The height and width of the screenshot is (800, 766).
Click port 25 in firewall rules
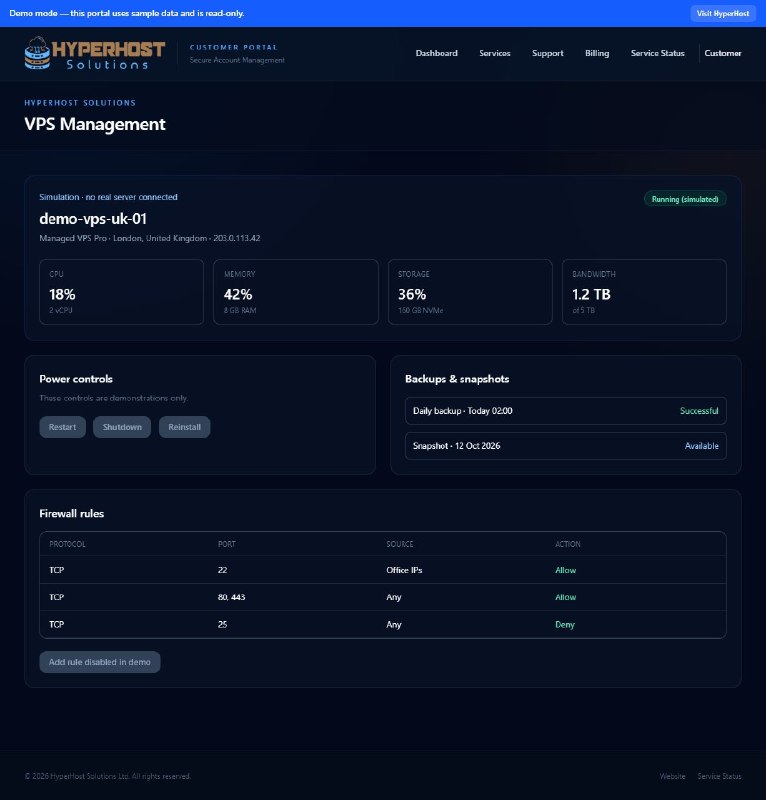coord(223,624)
